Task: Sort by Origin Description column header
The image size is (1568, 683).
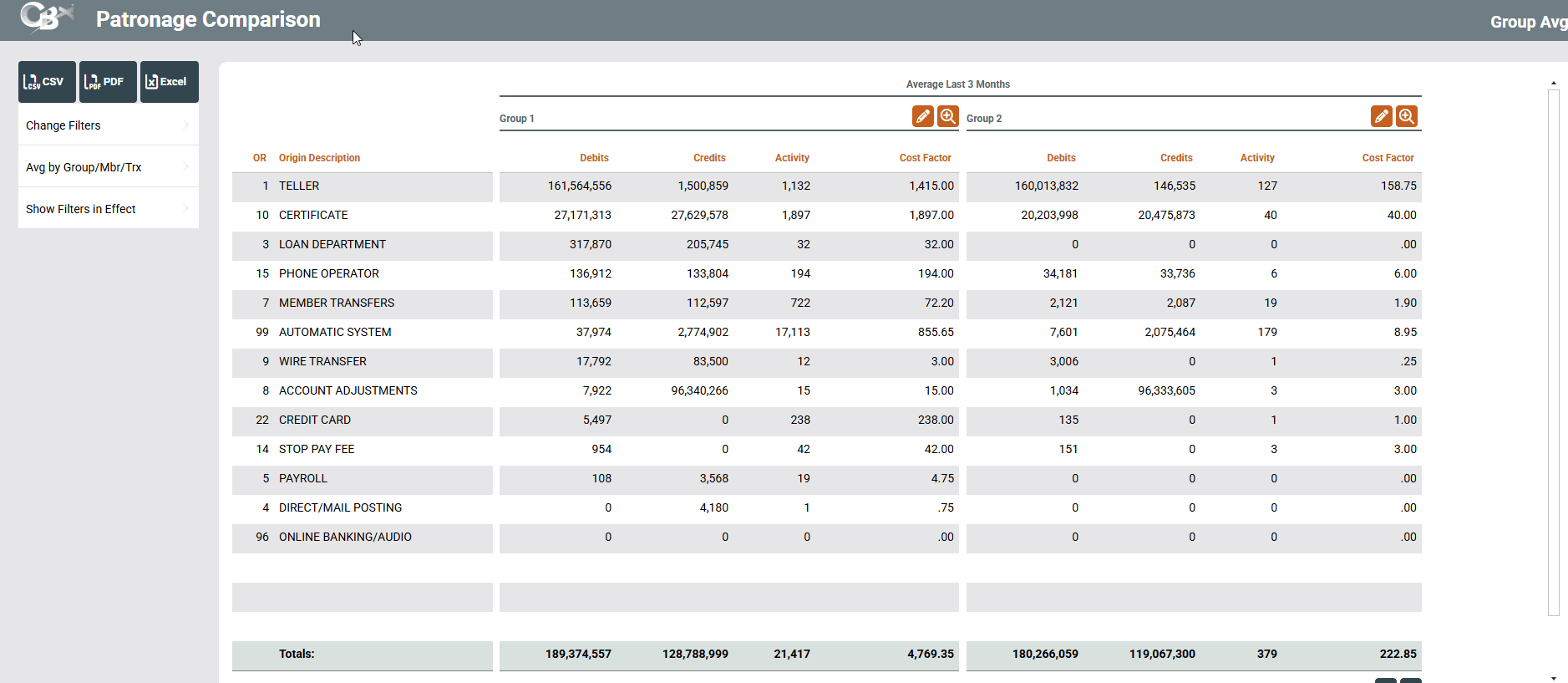Action: point(319,158)
